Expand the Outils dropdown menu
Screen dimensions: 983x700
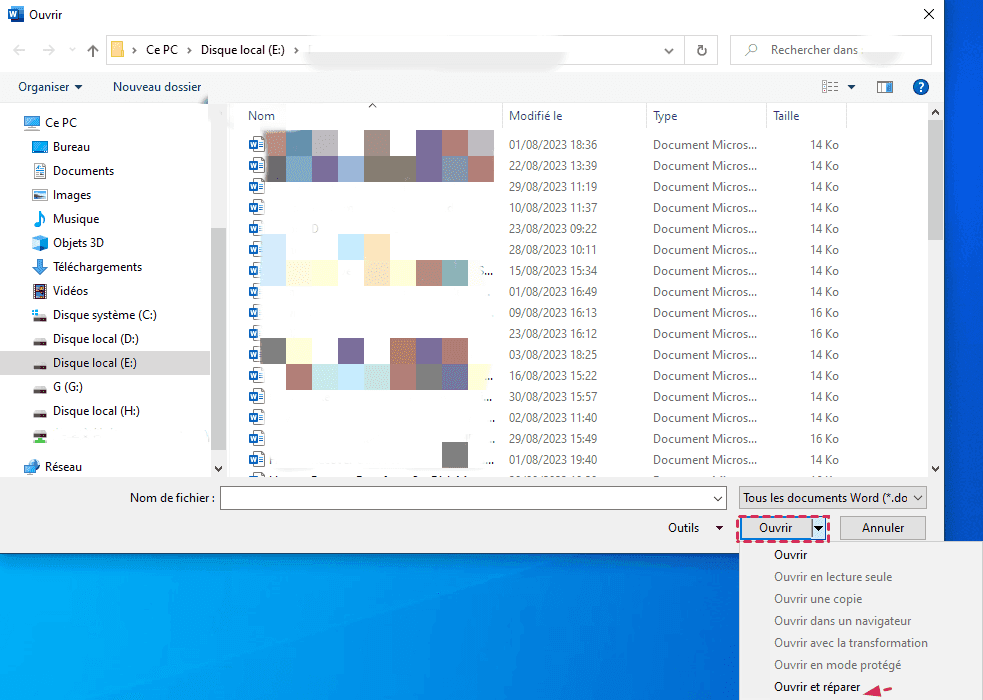[695, 528]
